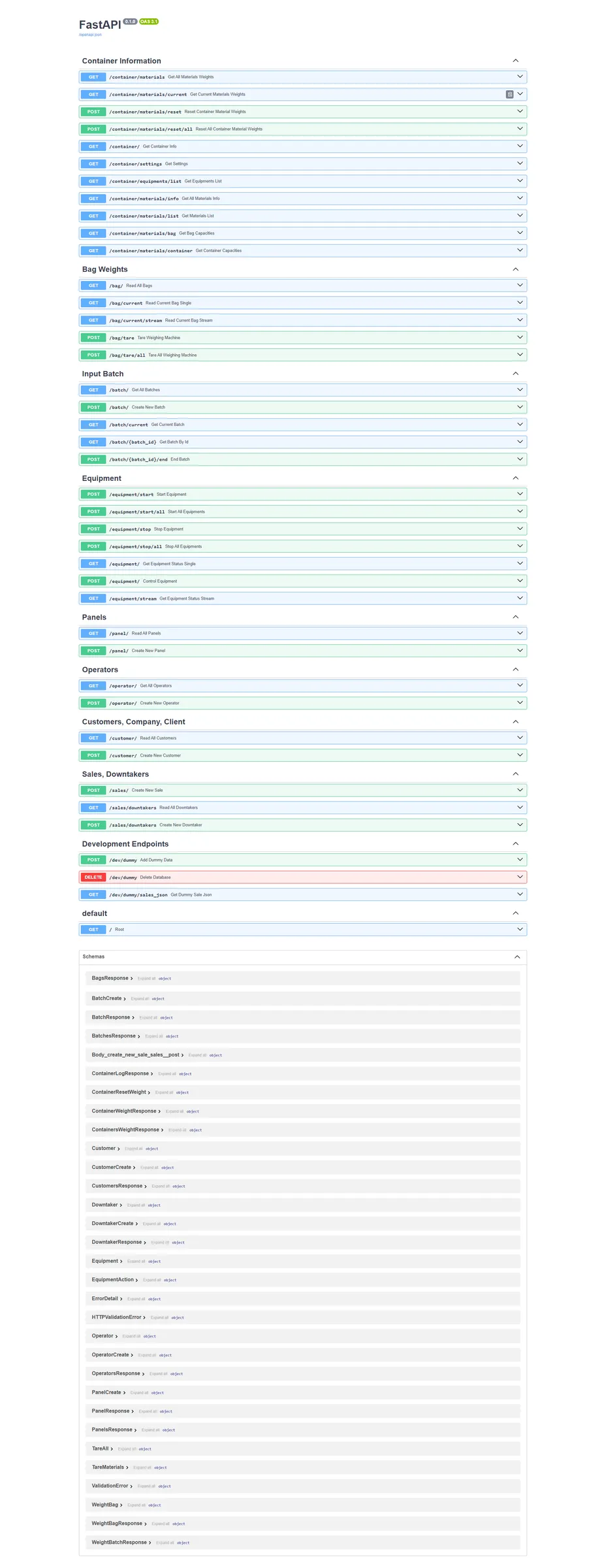
Task: Expand the DELETE /dev/dummy row arrow
Action: click(x=520, y=877)
